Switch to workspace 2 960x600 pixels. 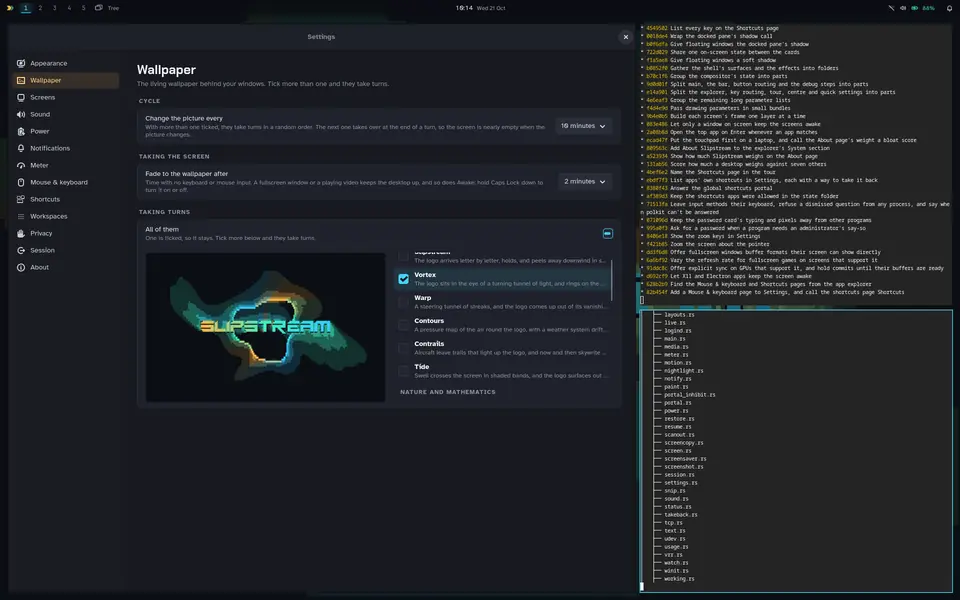[40, 8]
